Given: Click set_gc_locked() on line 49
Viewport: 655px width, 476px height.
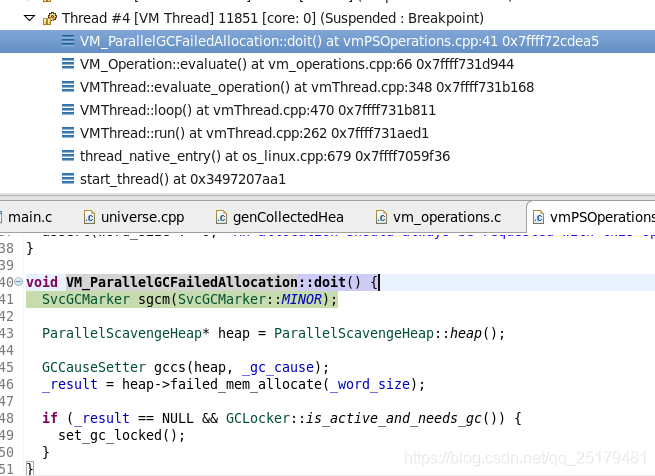Looking at the screenshot, I should coord(121,435).
